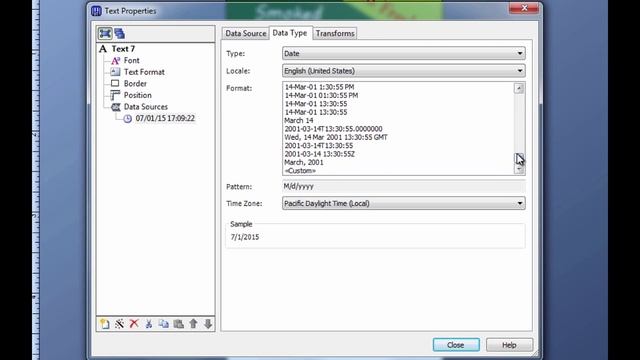Open the Time Zone dropdown
640x360 pixels.
pos(404,203)
